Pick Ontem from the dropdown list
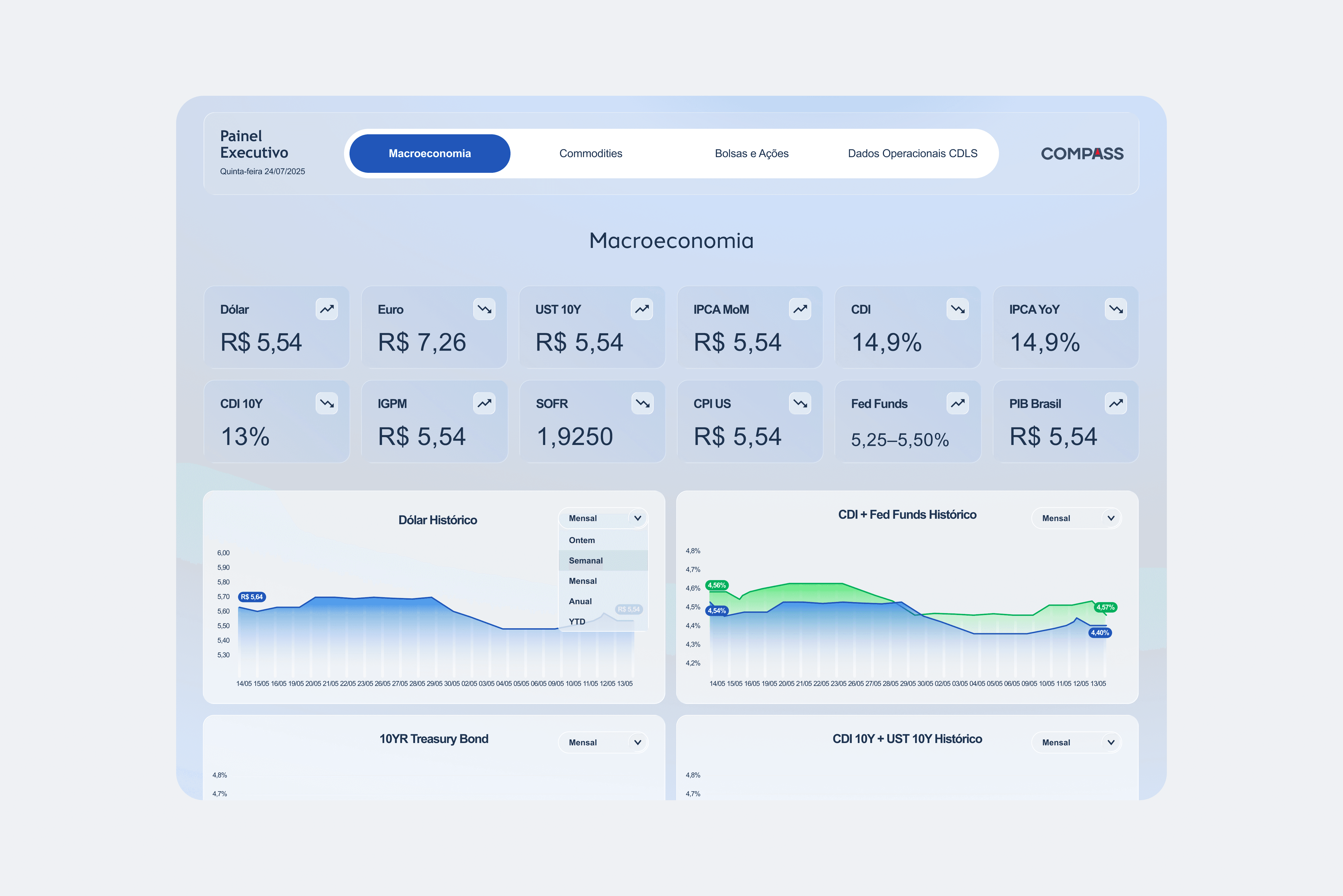The width and height of the screenshot is (1343, 896). pyautogui.click(x=582, y=540)
